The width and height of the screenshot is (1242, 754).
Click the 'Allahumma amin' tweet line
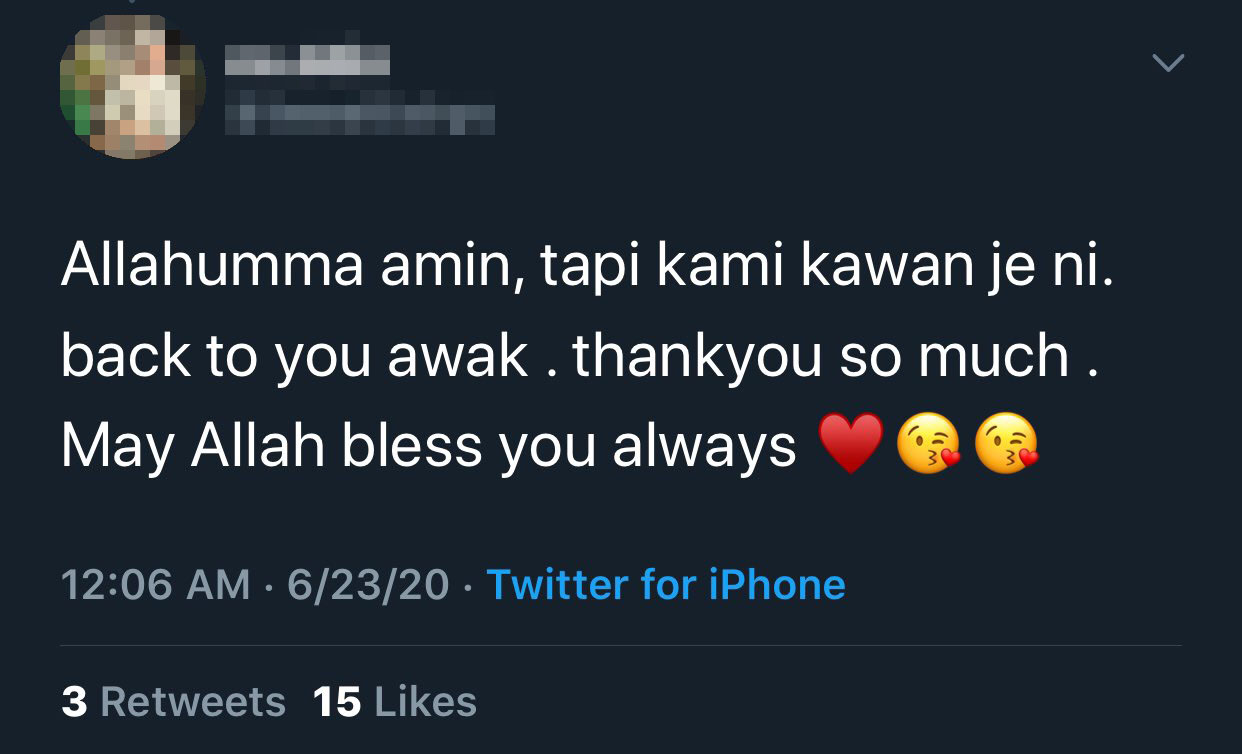coord(586,266)
